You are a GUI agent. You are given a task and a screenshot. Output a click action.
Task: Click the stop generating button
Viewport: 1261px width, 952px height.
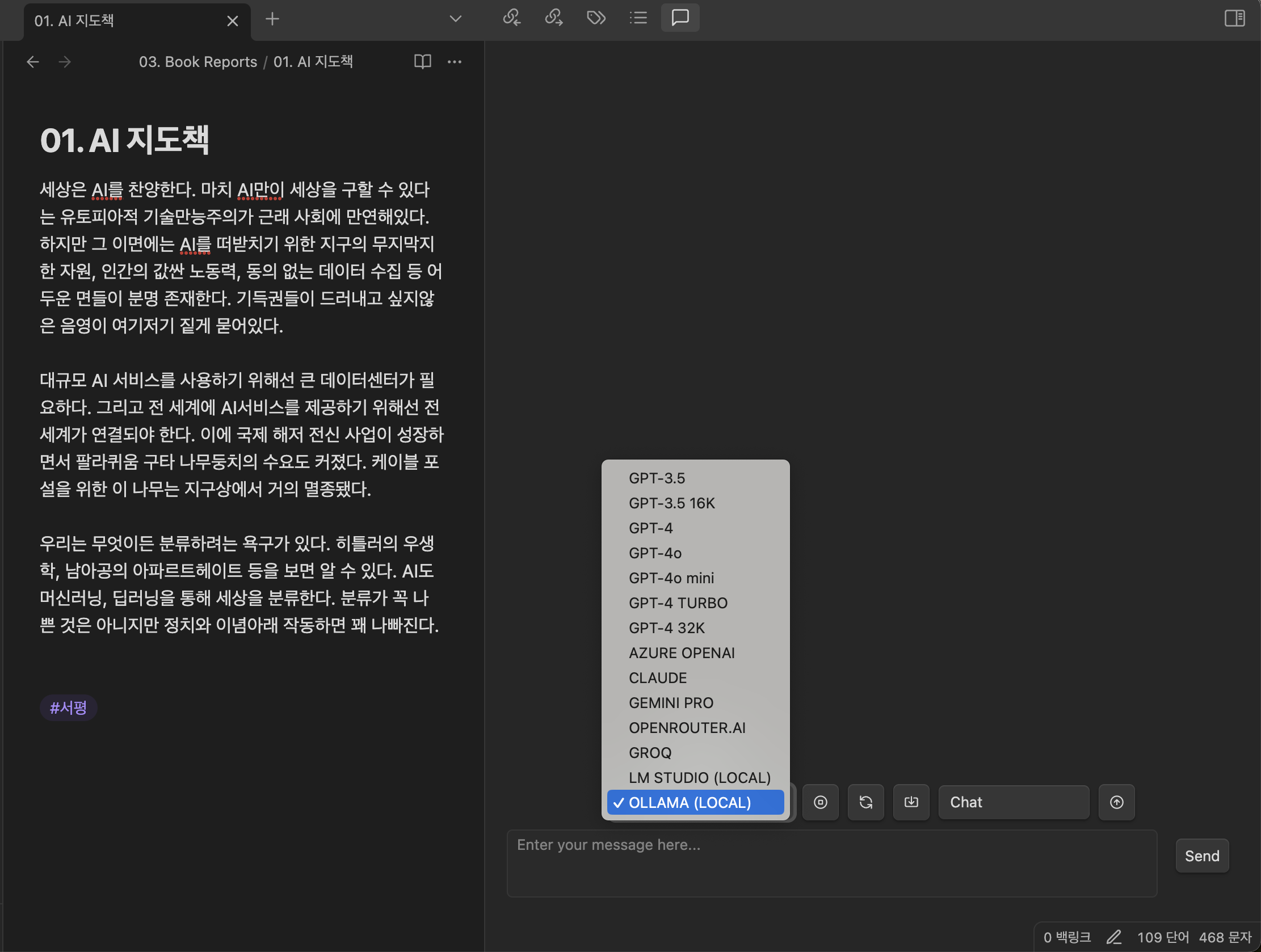pyautogui.click(x=821, y=802)
